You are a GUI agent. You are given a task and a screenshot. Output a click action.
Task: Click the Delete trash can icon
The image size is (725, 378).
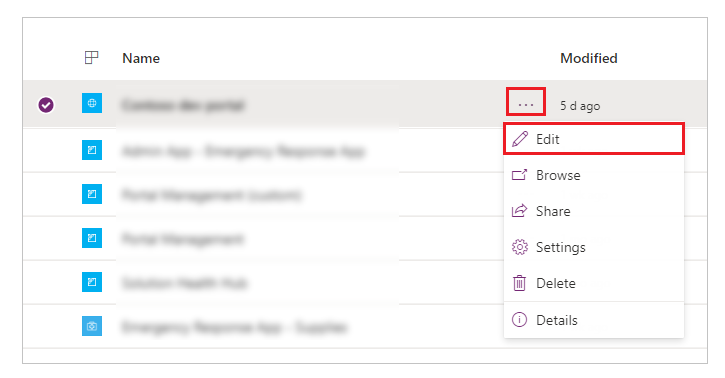point(519,283)
